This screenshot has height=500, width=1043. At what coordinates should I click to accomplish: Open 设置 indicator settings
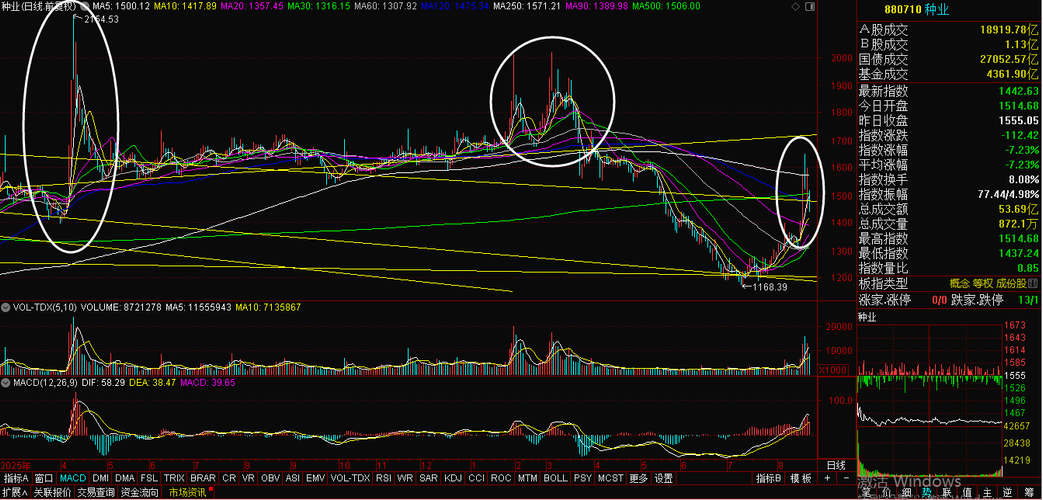pyautogui.click(x=663, y=478)
